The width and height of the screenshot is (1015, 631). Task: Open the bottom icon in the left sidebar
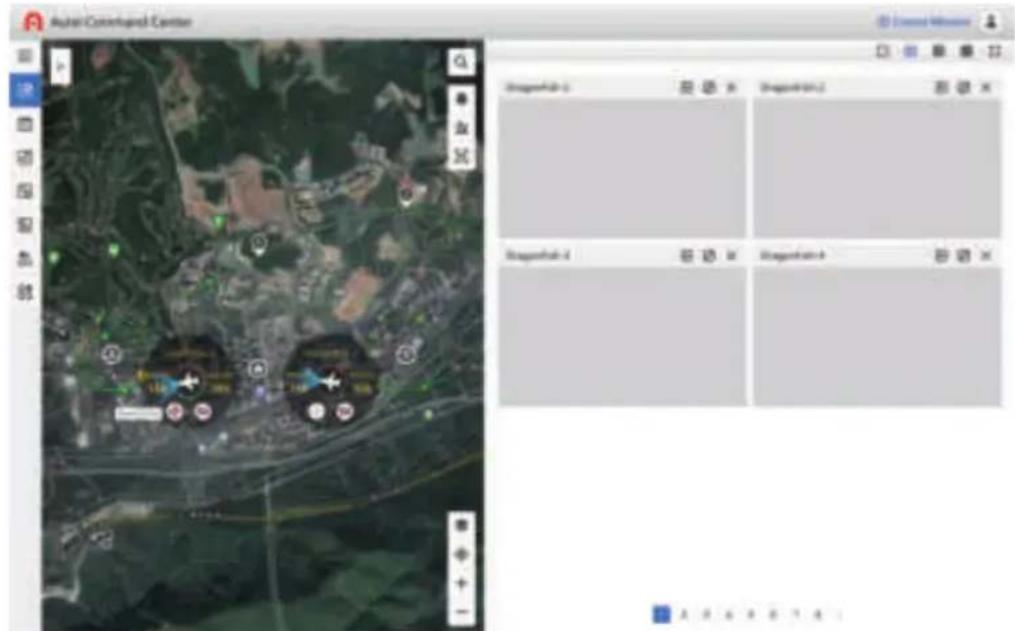pos(25,292)
